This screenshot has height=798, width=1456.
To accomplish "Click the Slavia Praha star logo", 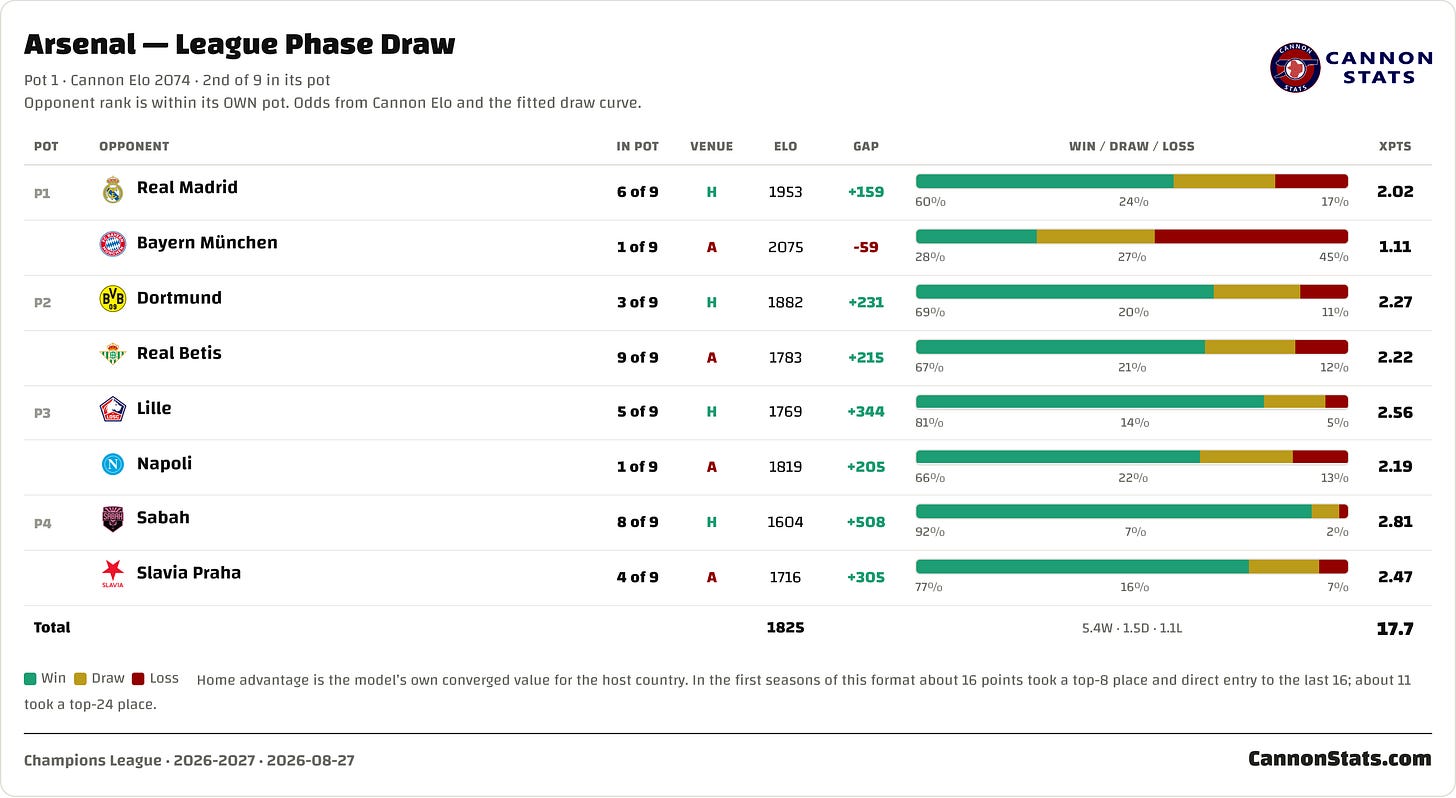I will [113, 573].
